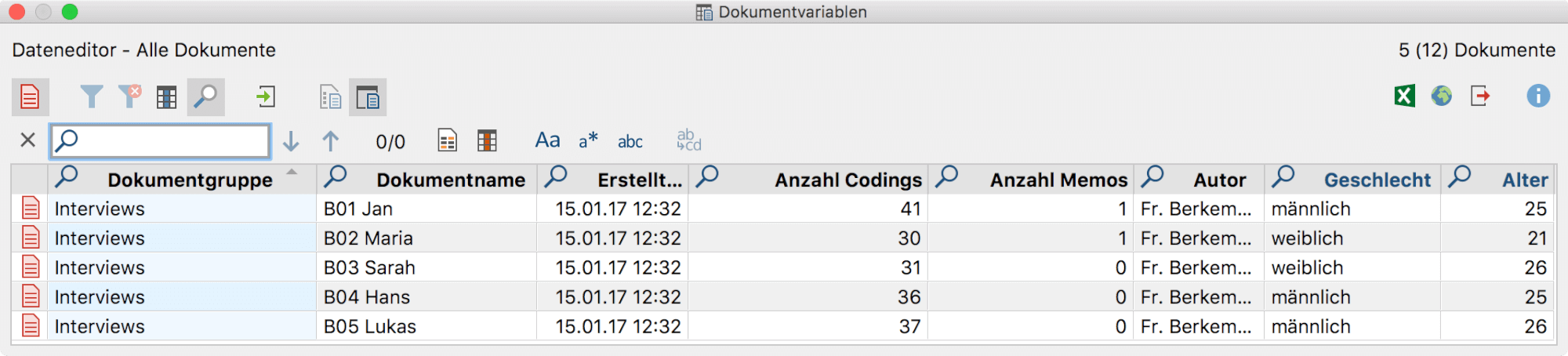
Task: Toggle case sensitive Aa option
Action: (547, 140)
